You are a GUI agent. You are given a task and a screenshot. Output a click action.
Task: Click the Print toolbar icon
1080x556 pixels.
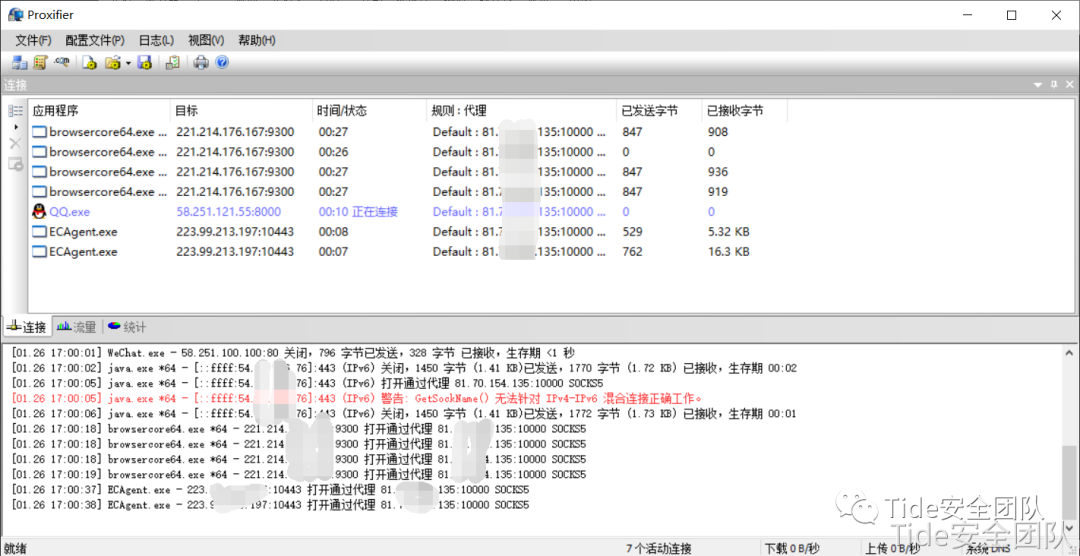(x=200, y=63)
